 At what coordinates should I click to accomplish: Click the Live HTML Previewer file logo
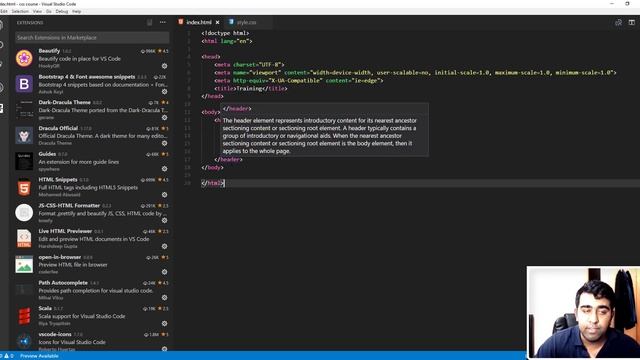pos(24,239)
